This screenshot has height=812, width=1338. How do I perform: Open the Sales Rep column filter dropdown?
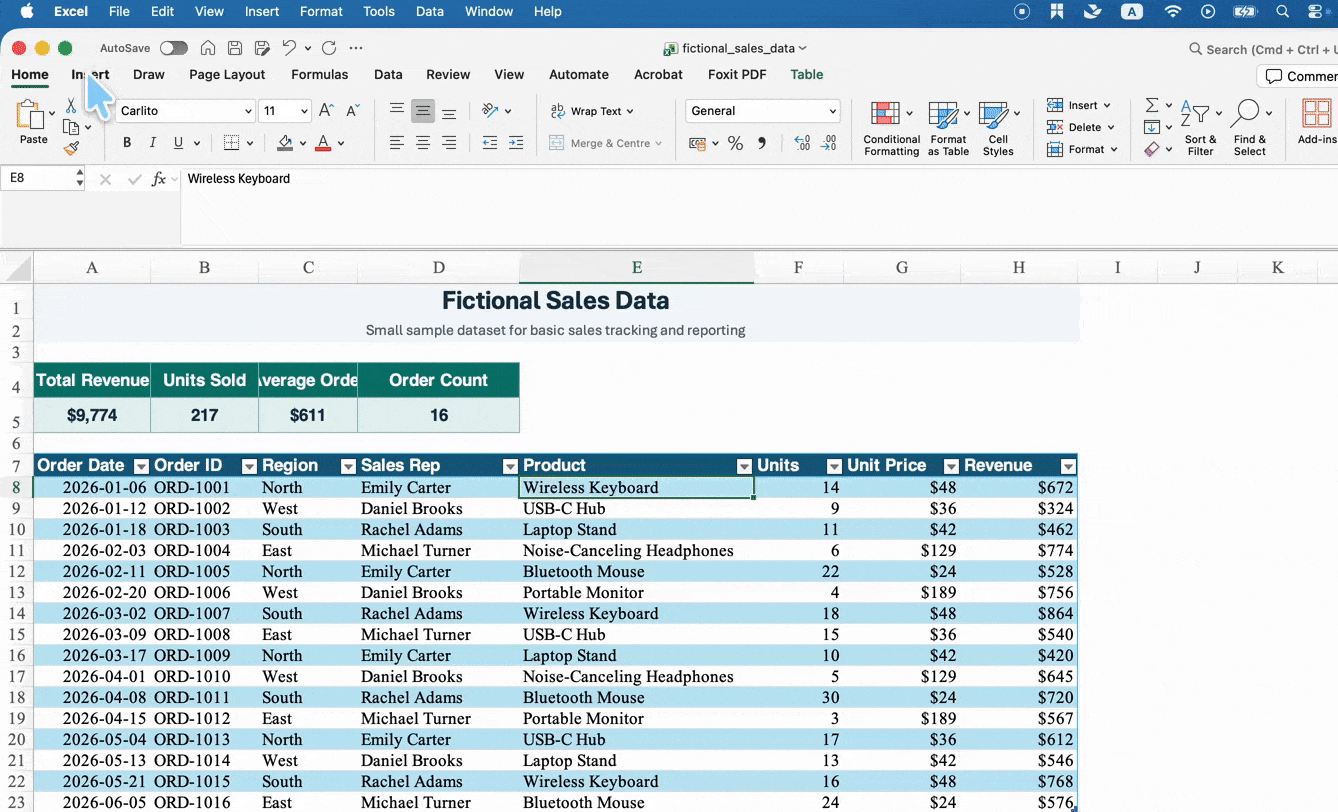tap(510, 466)
